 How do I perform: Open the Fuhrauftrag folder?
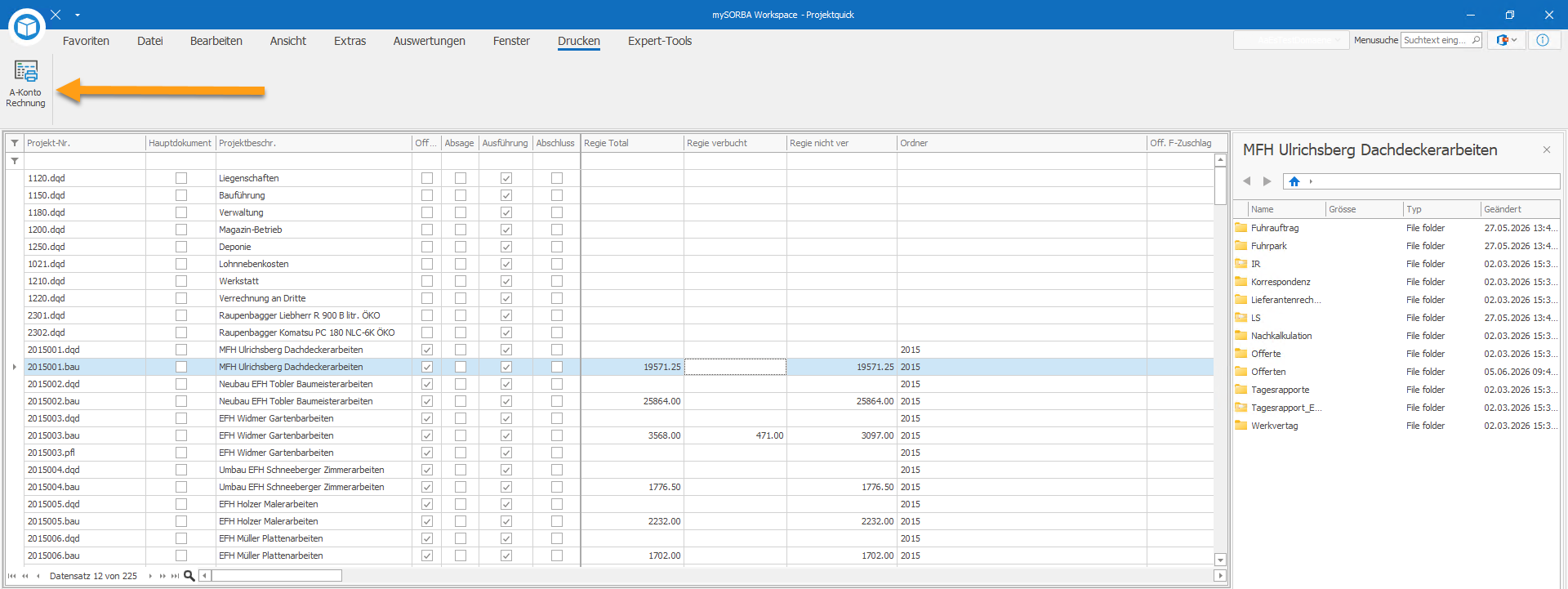(1274, 228)
